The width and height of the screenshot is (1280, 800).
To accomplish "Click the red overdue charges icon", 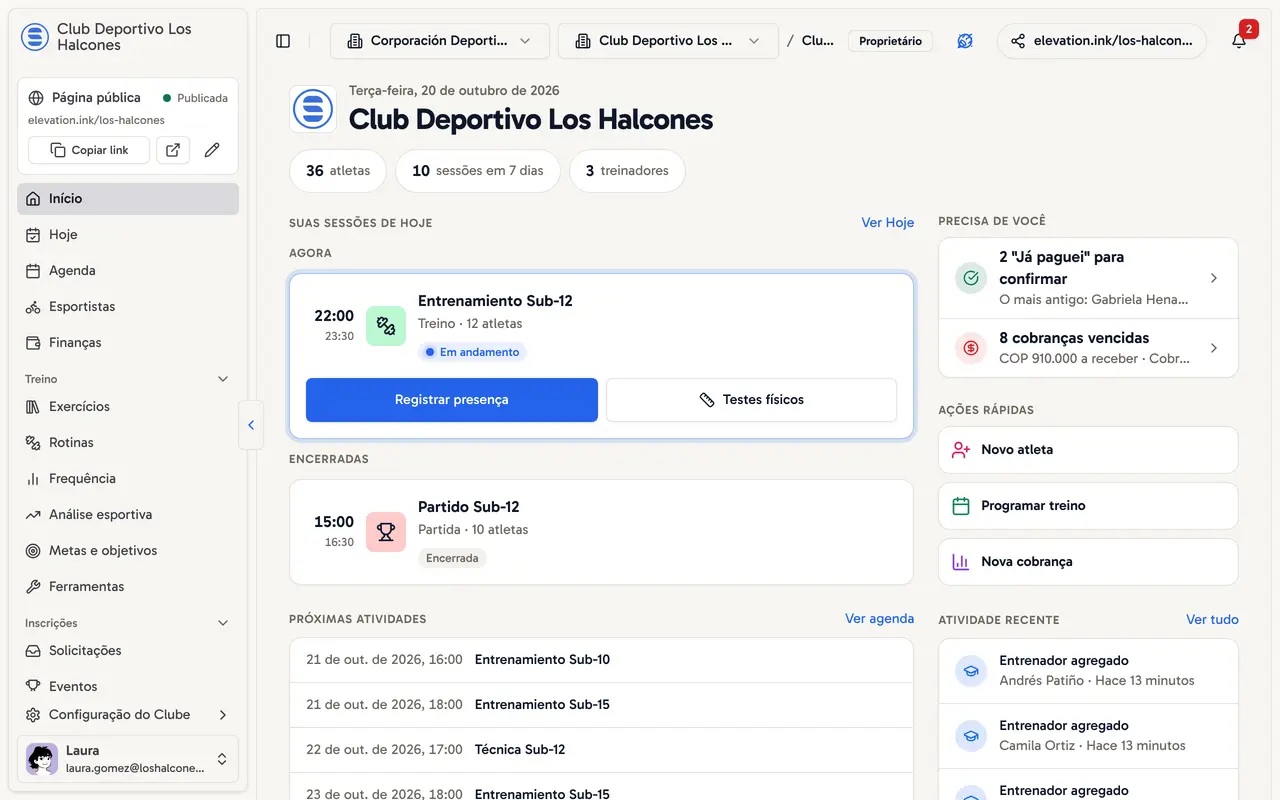I will (971, 348).
